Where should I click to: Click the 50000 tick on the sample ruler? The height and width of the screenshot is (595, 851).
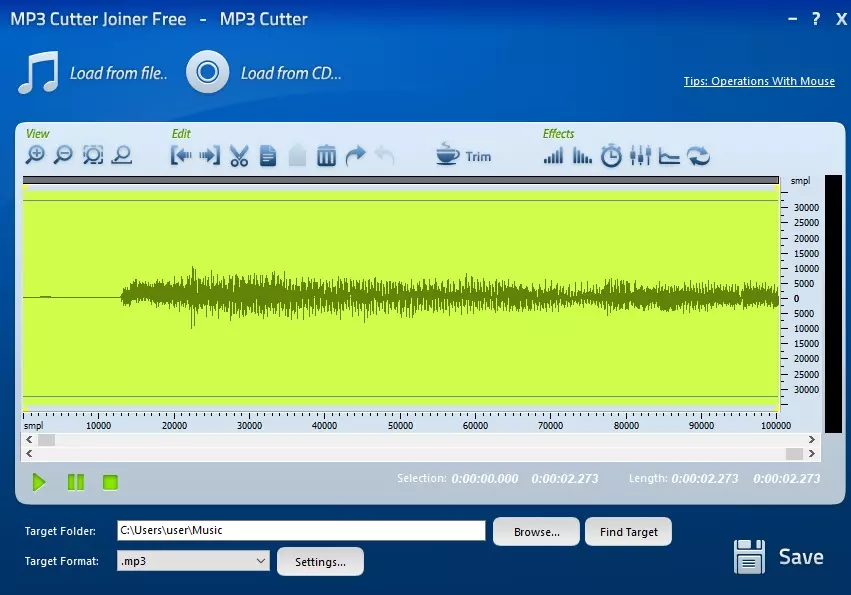click(400, 426)
